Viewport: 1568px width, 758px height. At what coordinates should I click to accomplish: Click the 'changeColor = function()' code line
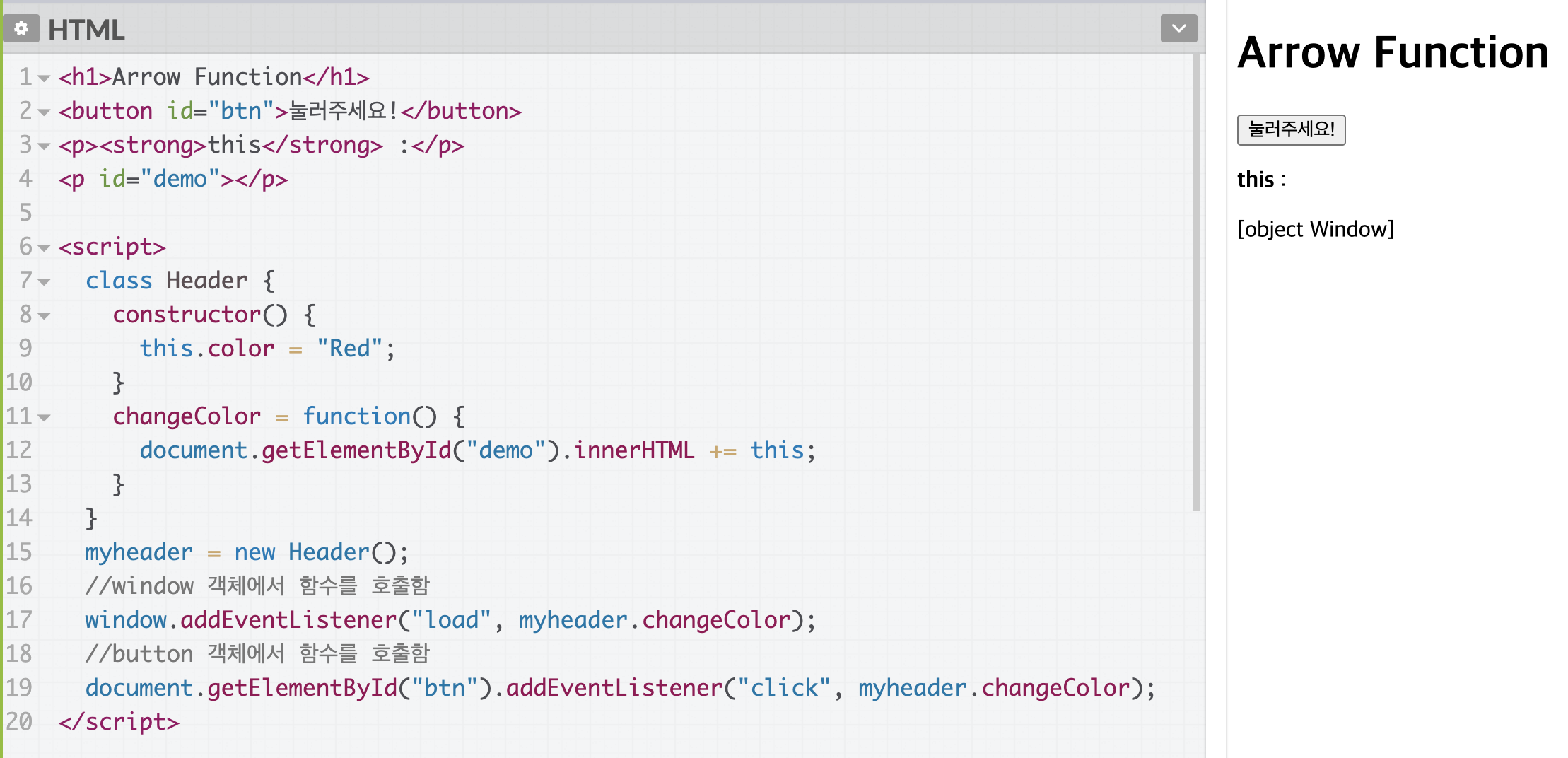289,416
